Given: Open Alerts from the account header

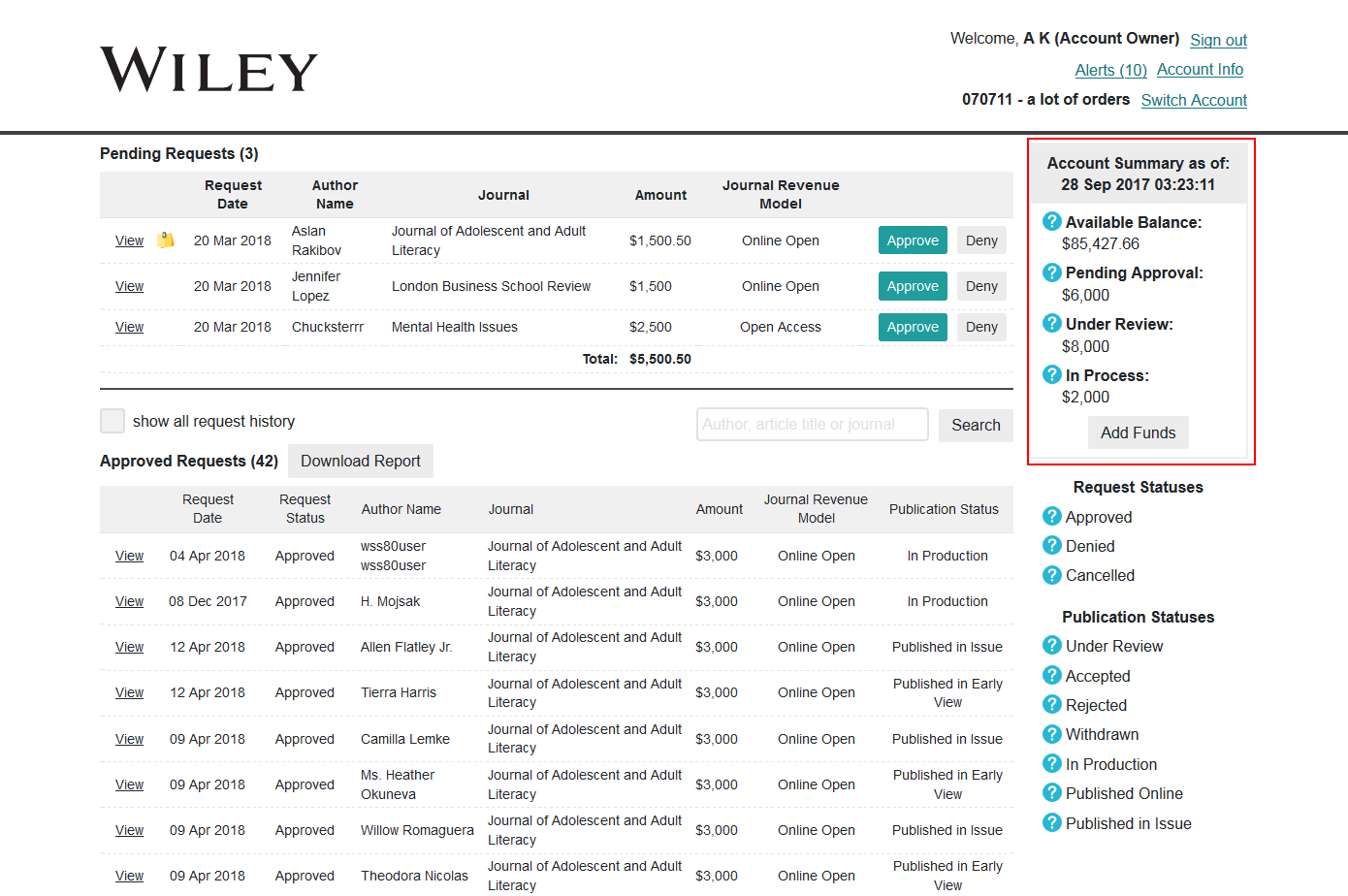Looking at the screenshot, I should pyautogui.click(x=1109, y=69).
